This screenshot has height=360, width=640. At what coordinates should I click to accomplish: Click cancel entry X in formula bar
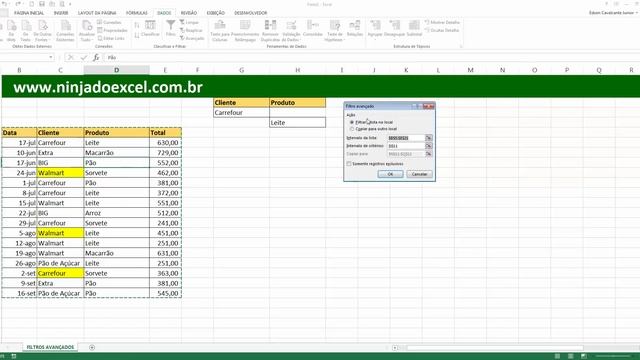[70, 58]
